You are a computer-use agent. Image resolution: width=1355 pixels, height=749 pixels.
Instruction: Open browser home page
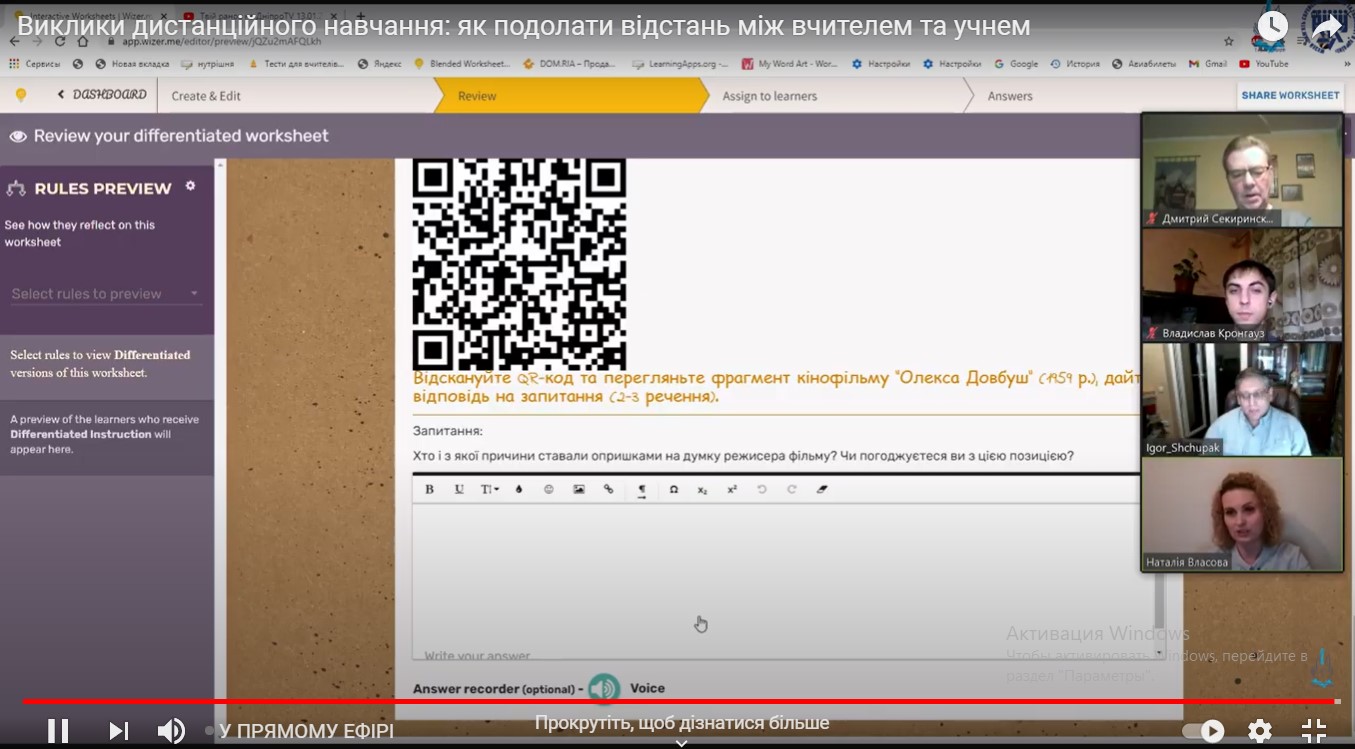83,42
